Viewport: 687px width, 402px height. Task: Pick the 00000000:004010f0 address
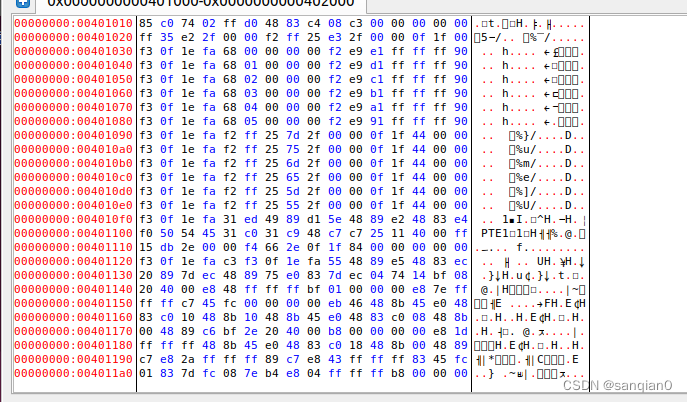[73, 219]
